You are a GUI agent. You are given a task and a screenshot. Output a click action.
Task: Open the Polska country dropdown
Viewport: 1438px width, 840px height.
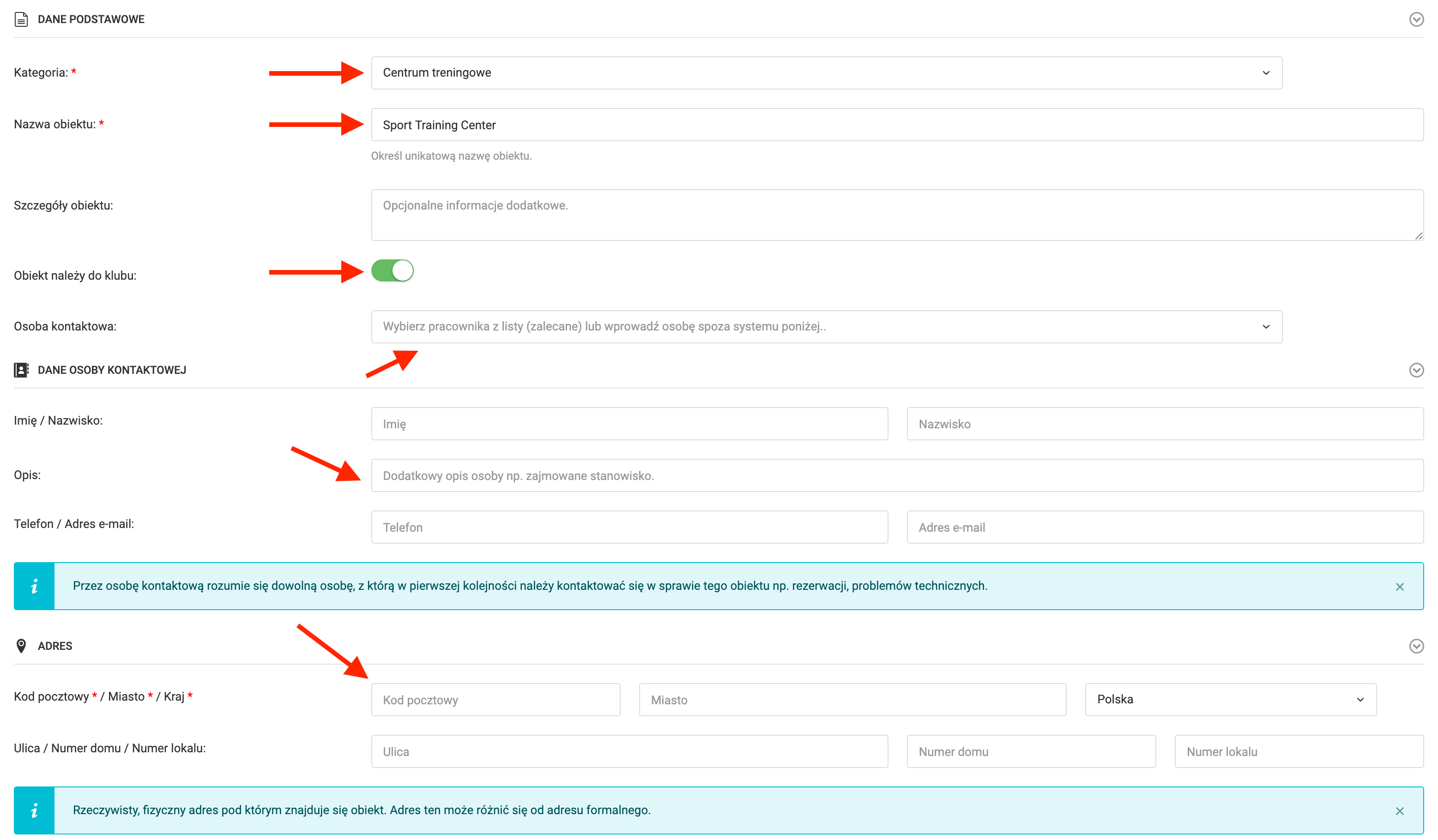[1230, 700]
